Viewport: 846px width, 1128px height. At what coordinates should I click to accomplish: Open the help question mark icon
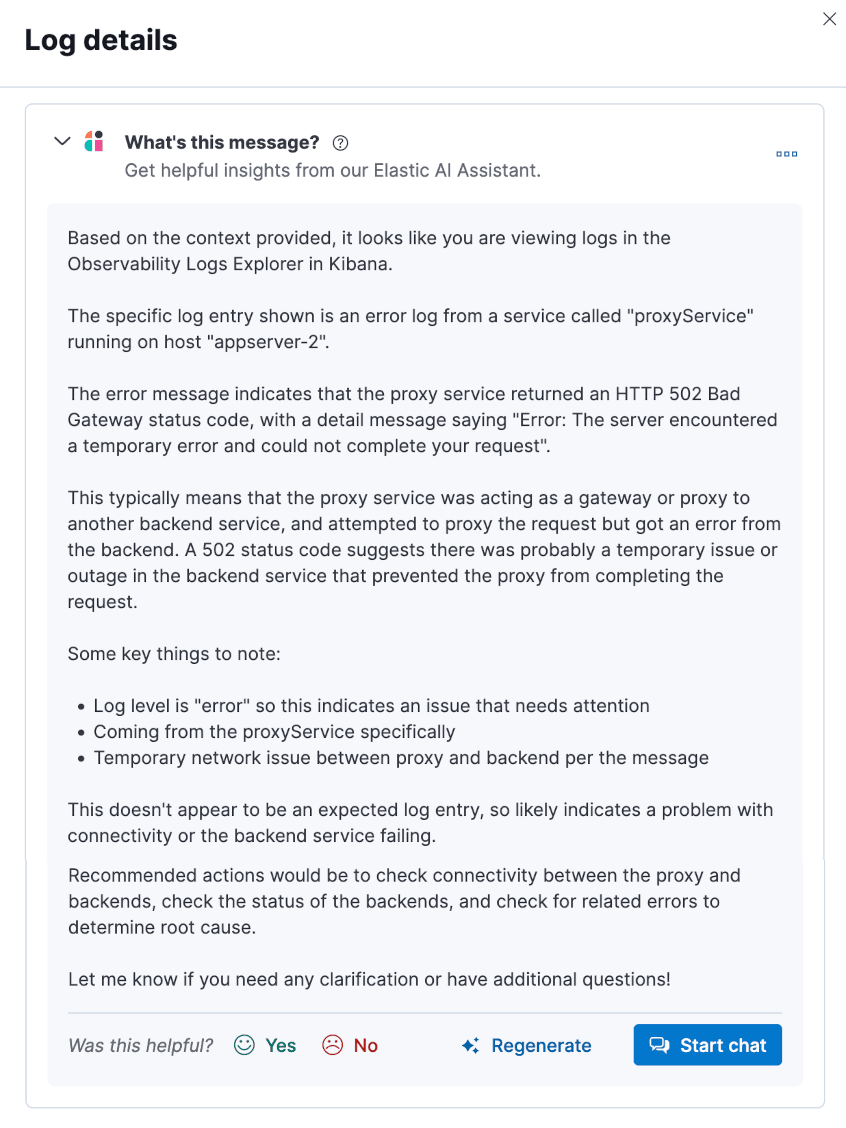pos(340,143)
